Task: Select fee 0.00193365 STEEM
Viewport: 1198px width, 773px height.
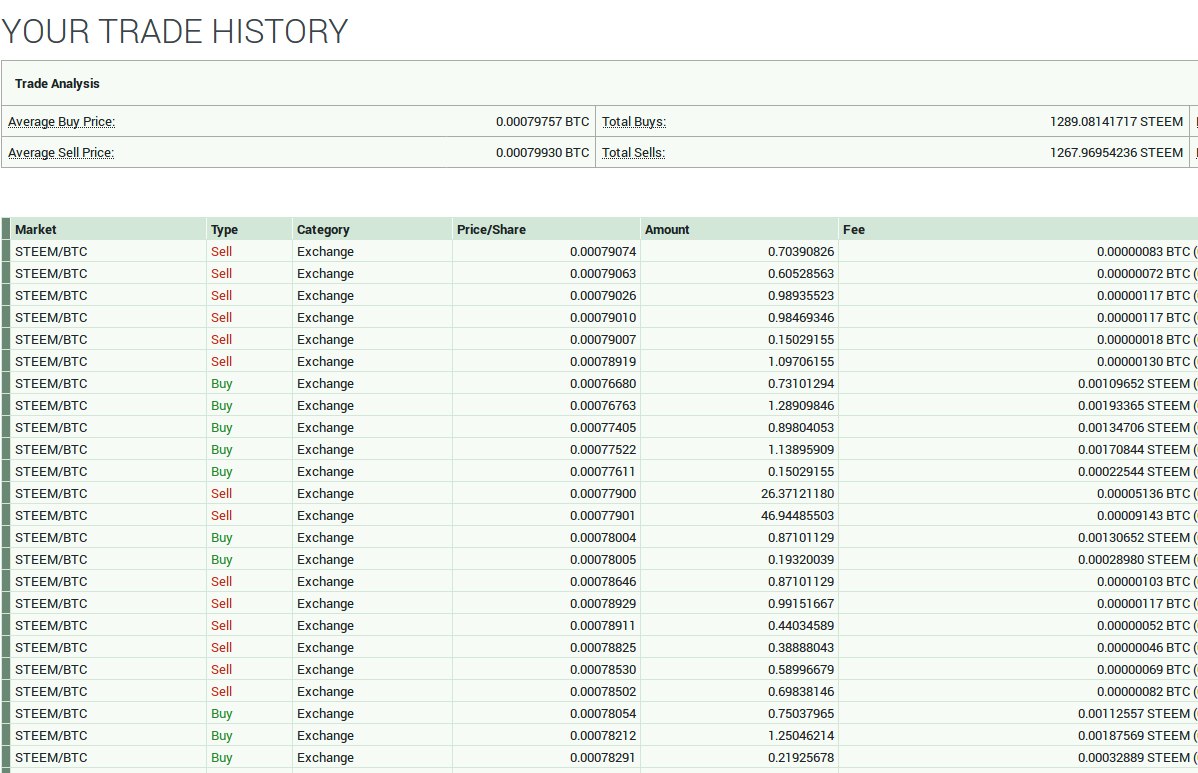Action: click(x=1134, y=406)
